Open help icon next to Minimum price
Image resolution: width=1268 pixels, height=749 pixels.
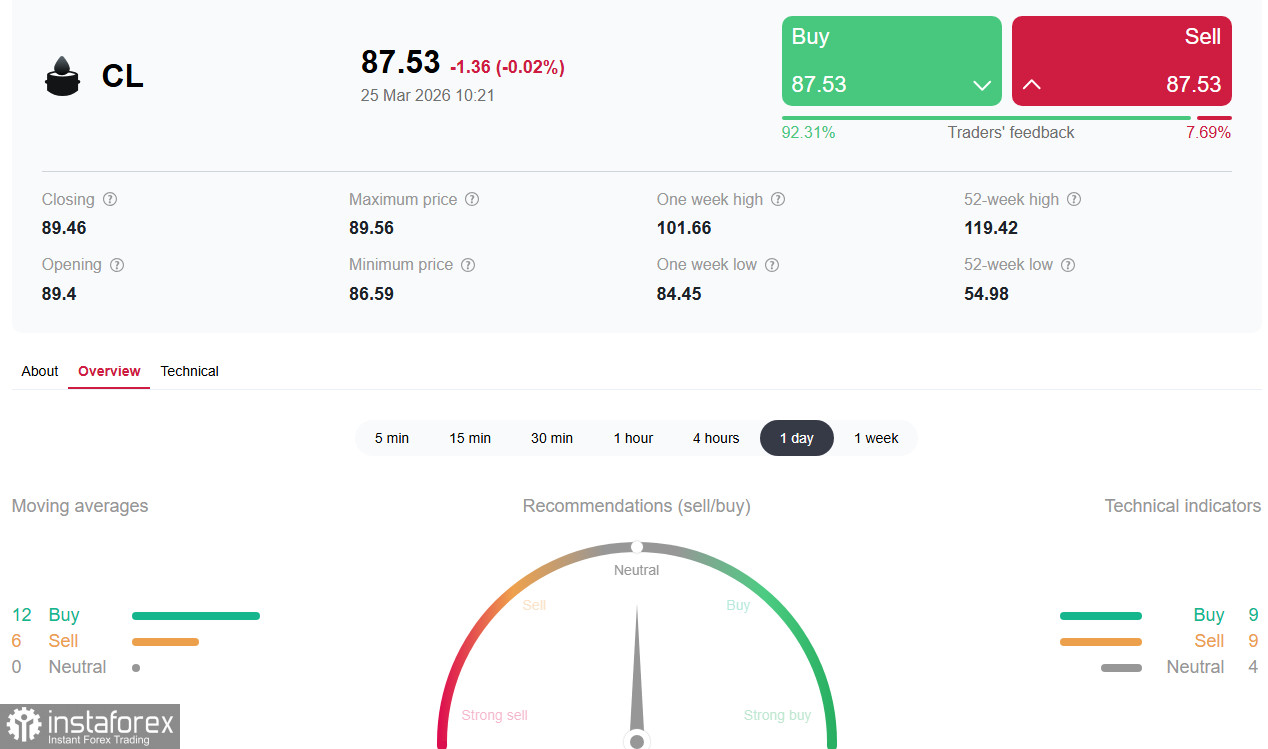(468, 265)
